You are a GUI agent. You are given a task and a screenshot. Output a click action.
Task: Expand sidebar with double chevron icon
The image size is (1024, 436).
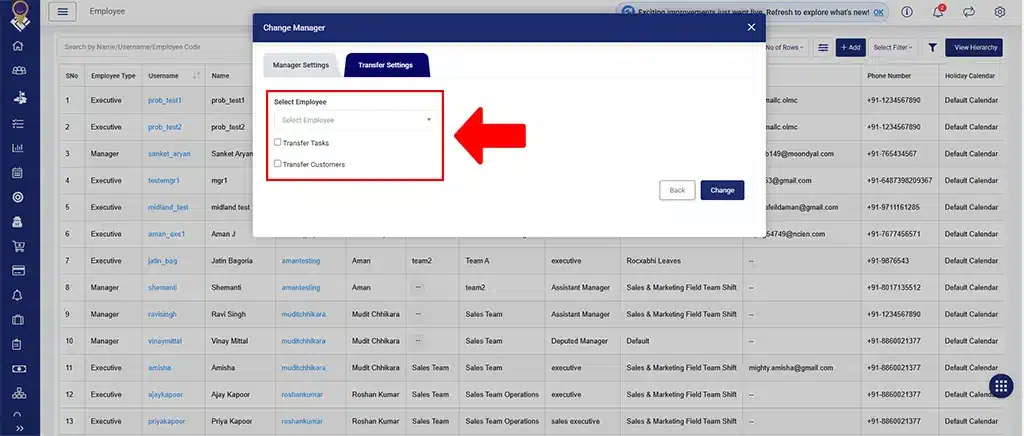(19, 428)
